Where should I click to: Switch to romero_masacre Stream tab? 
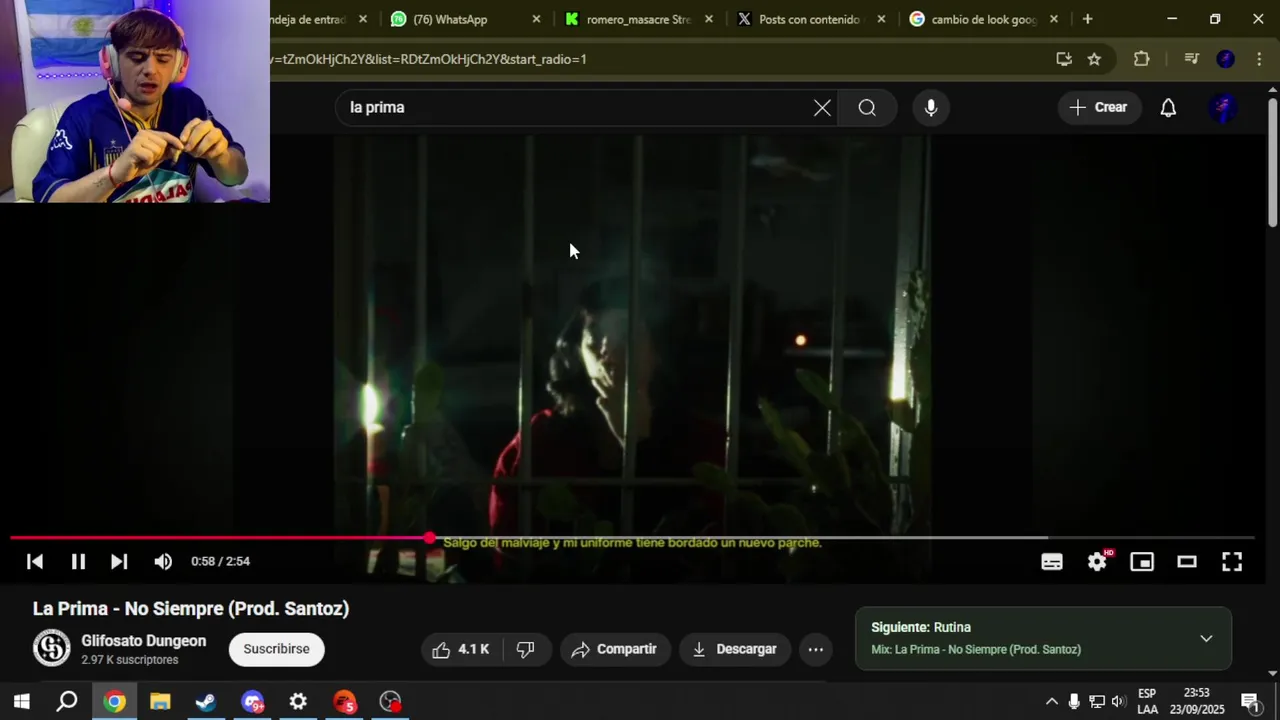click(x=638, y=19)
